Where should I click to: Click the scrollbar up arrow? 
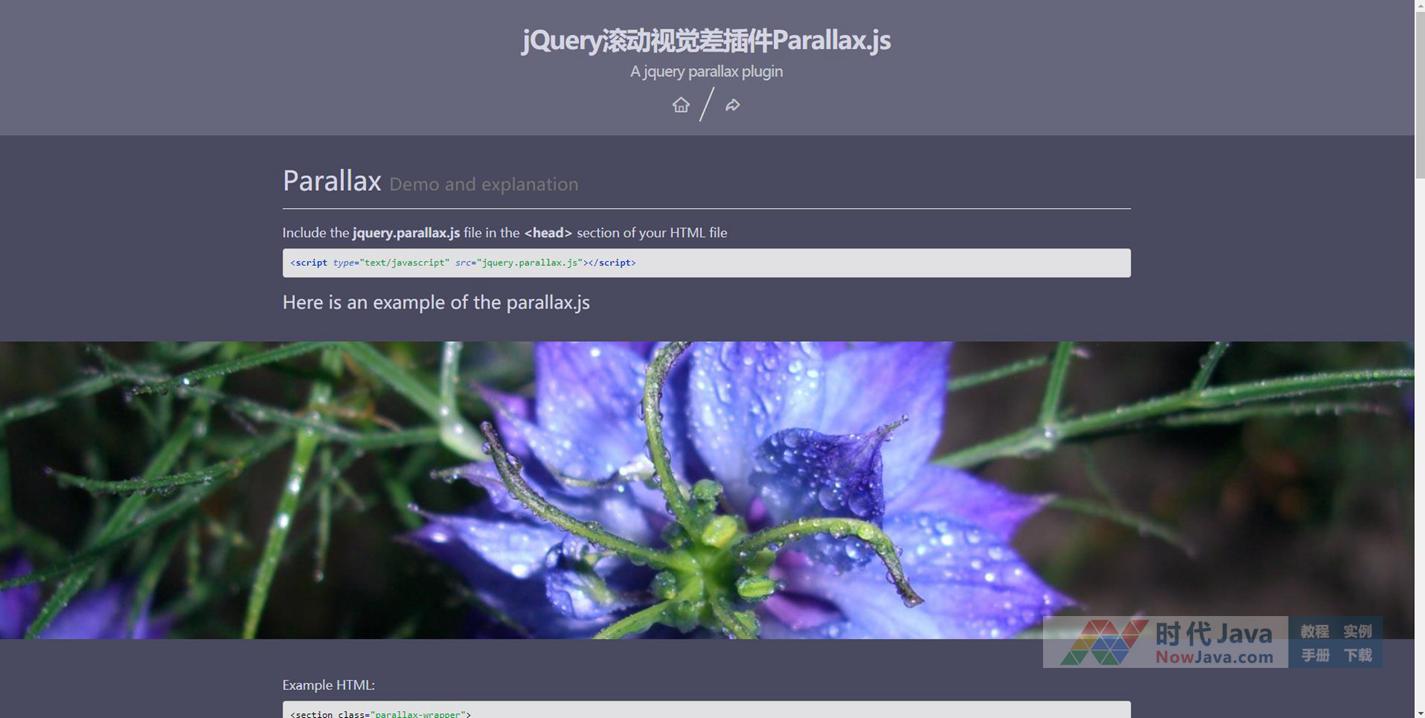point(1419,6)
